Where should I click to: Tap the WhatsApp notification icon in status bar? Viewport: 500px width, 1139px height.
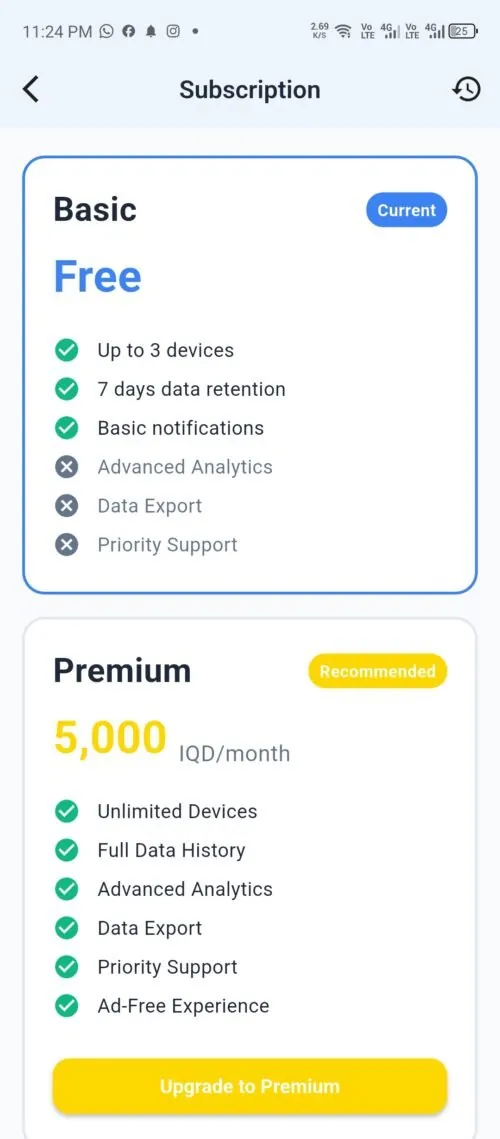point(107,31)
